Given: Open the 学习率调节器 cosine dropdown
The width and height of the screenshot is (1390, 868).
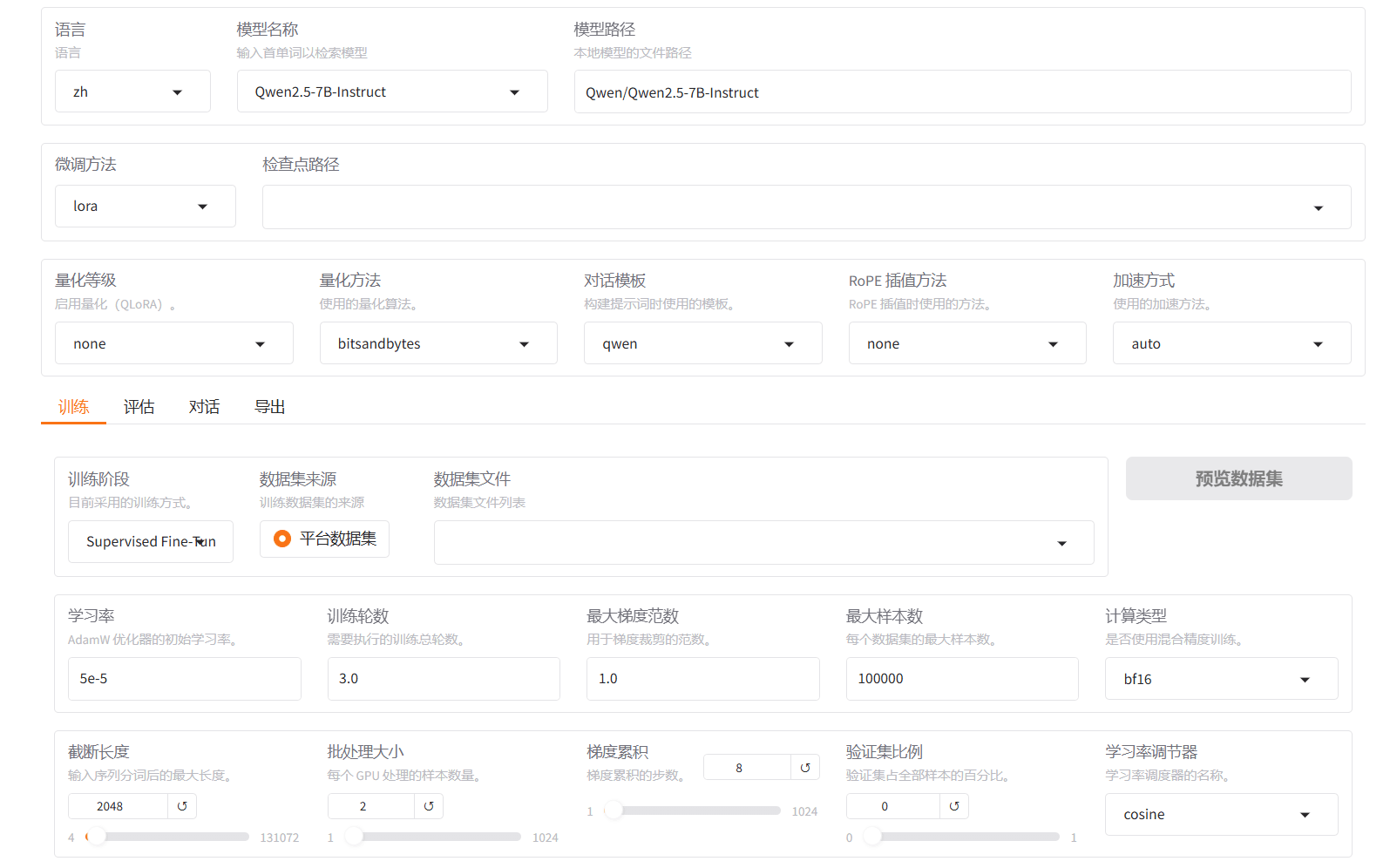Looking at the screenshot, I should pyautogui.click(x=1221, y=815).
